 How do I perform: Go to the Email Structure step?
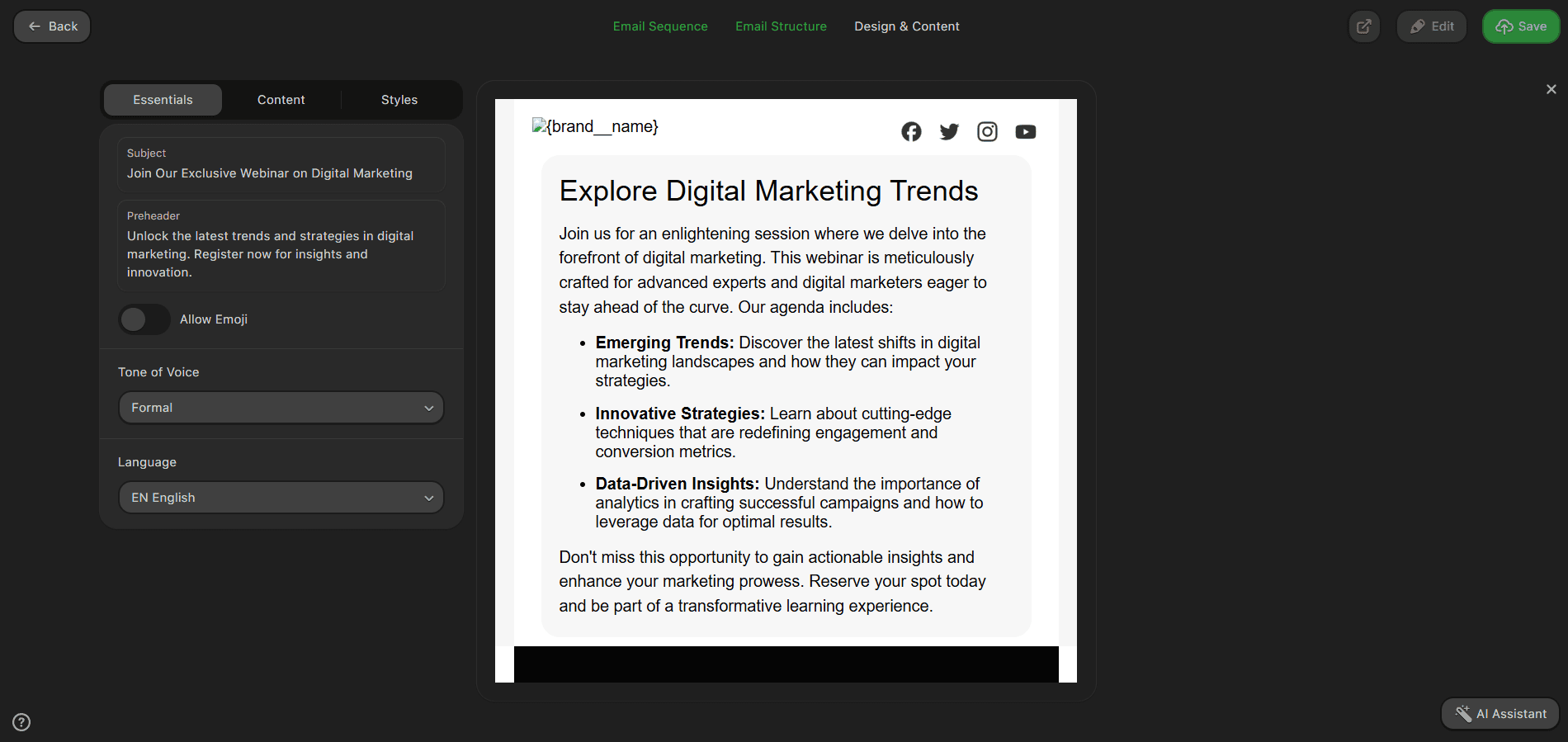[781, 26]
